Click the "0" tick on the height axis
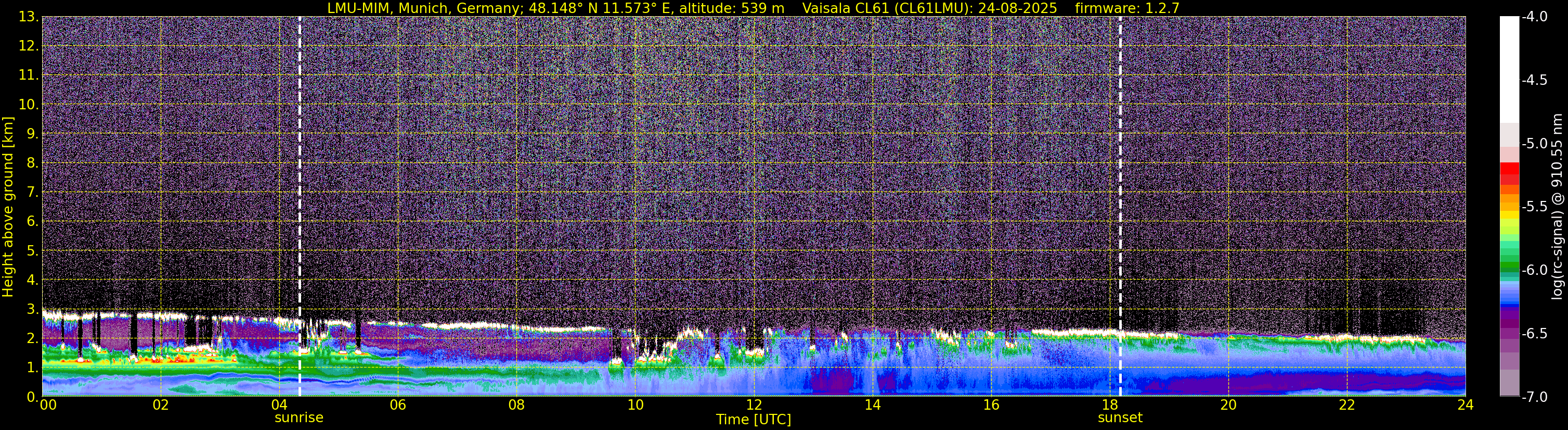This screenshot has height=430, width=1568. [32, 397]
